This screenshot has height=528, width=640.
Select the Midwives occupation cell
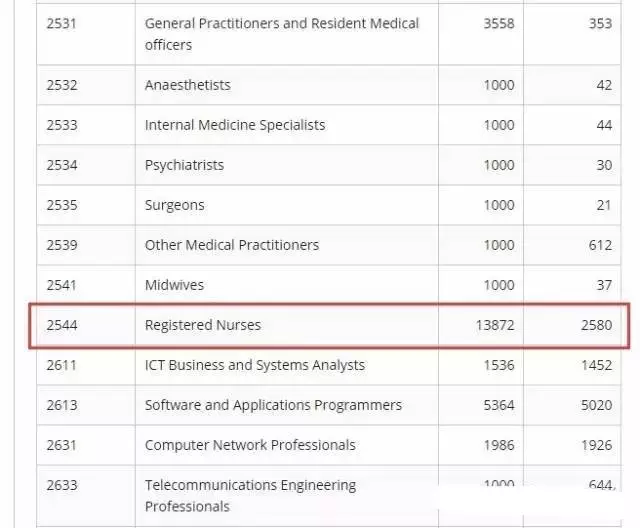point(174,285)
